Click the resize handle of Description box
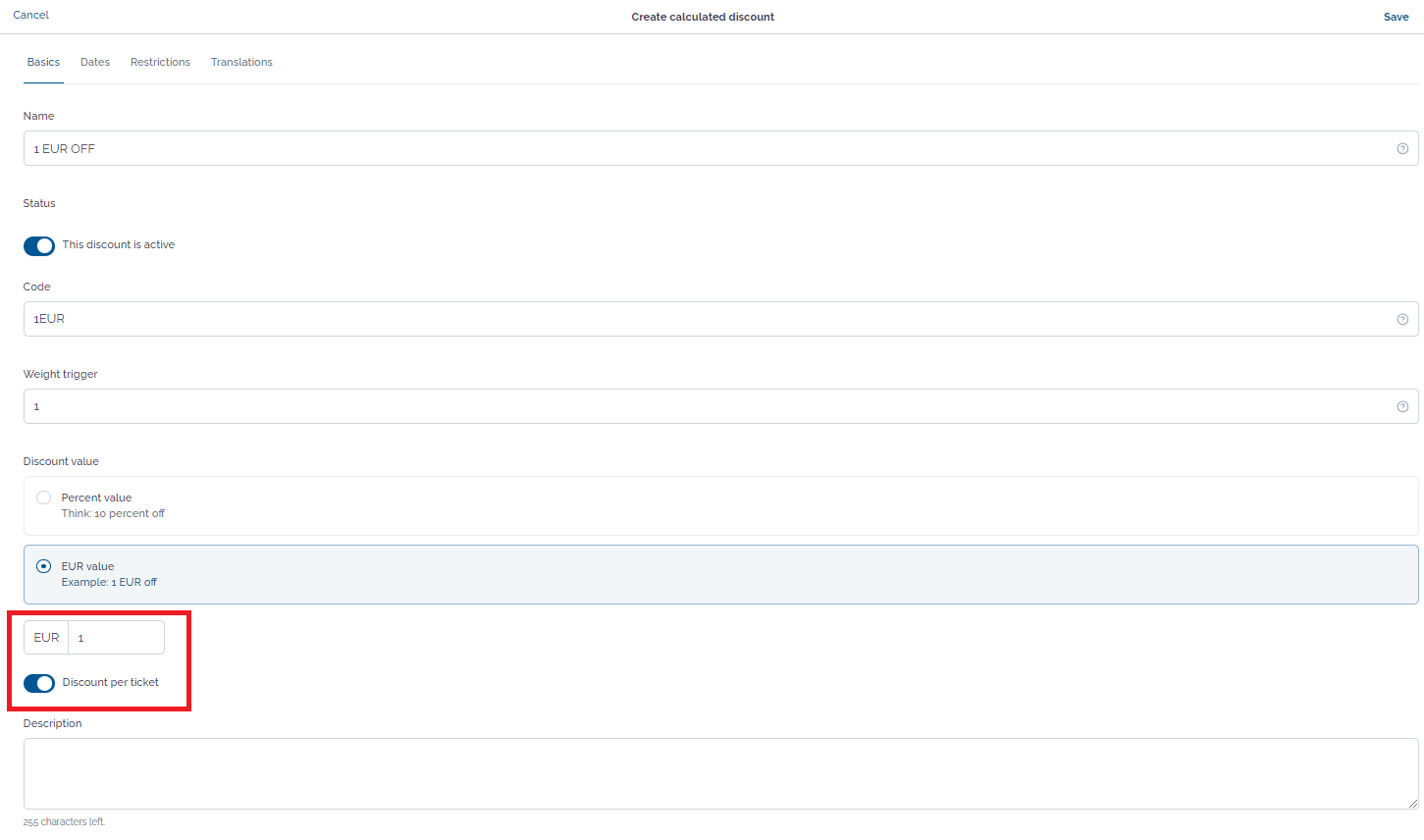Image resolution: width=1424 pixels, height=840 pixels. [x=1412, y=803]
